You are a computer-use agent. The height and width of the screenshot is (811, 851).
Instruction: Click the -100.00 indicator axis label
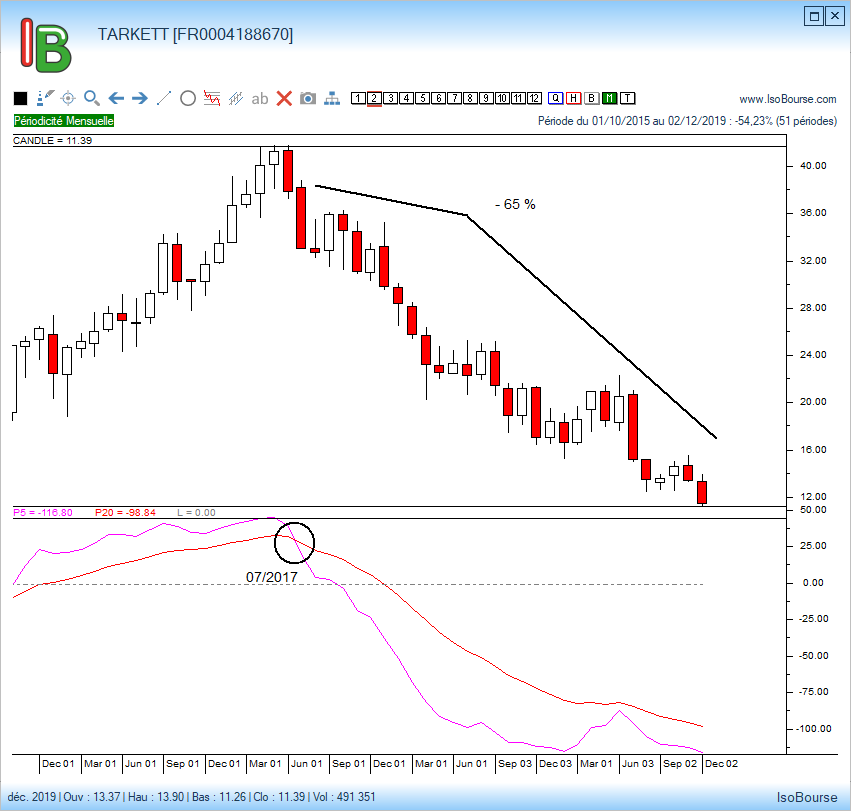813,728
